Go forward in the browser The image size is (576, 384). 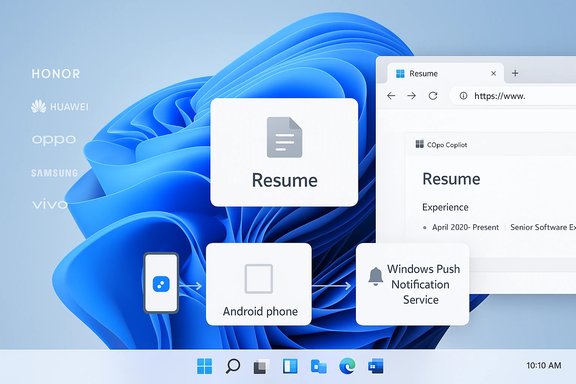(x=412, y=96)
